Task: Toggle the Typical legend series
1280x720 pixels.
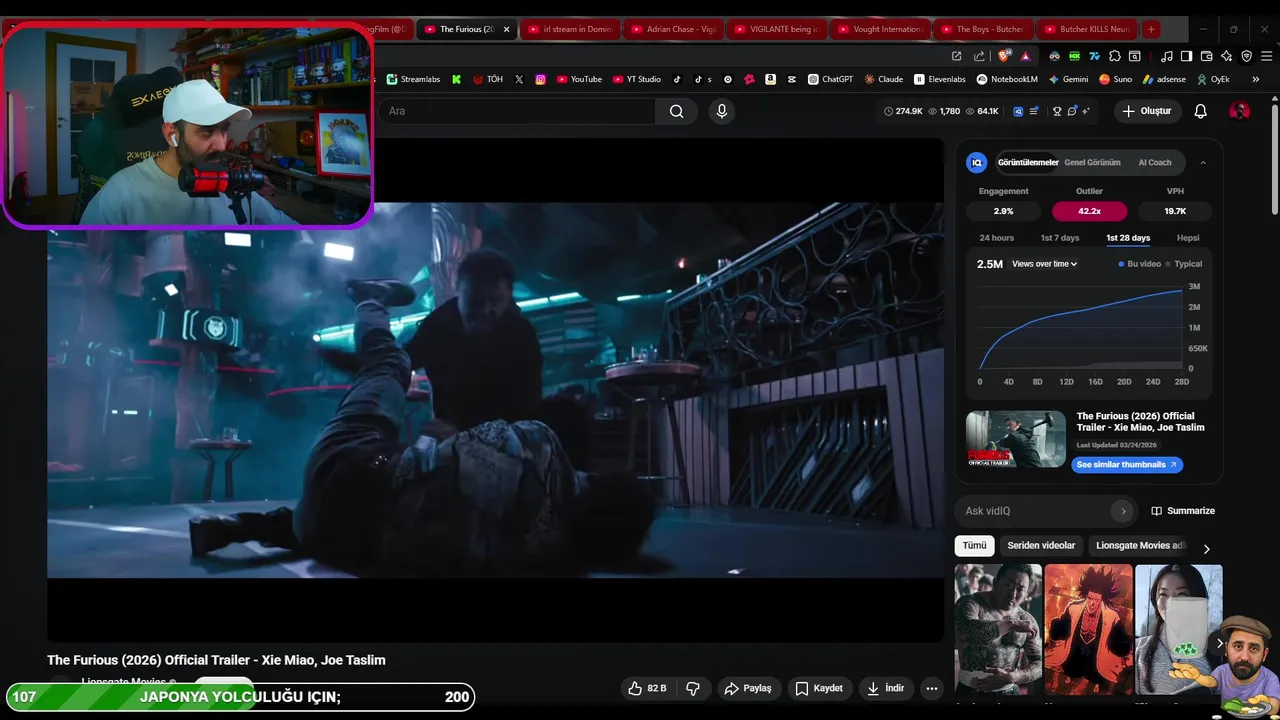Action: (x=1184, y=264)
